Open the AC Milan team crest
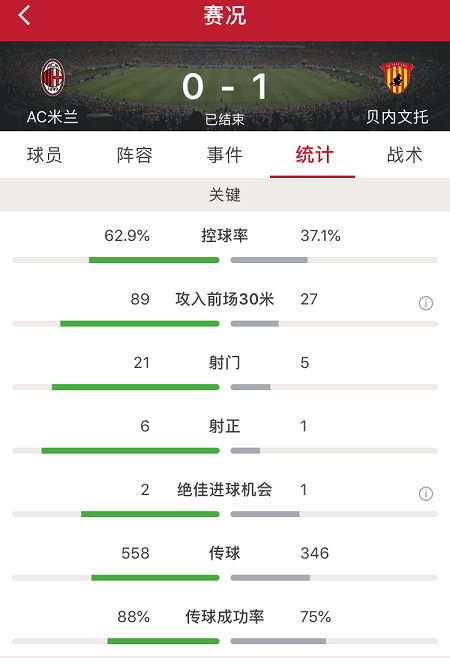Image resolution: width=450 pixels, height=658 pixels. pyautogui.click(x=52, y=78)
